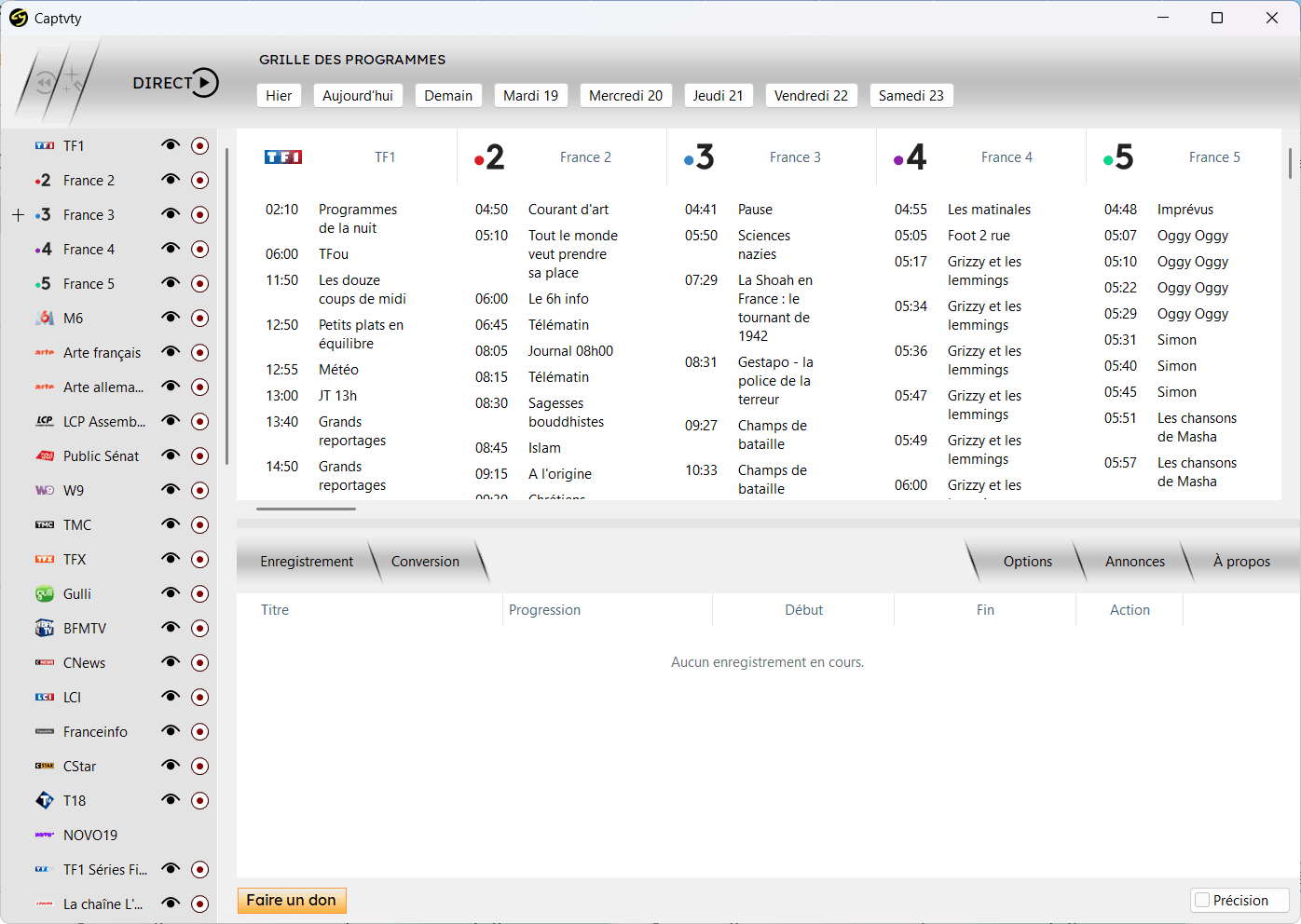
Task: Show program grid for Hier
Action: (279, 95)
